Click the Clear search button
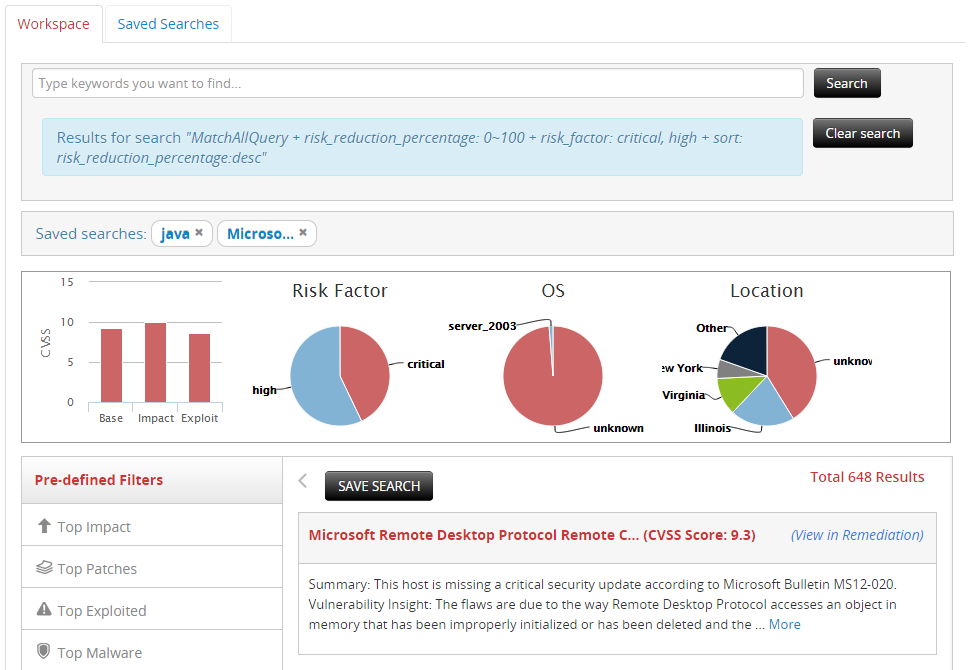This screenshot has height=670, width=969. tap(862, 134)
